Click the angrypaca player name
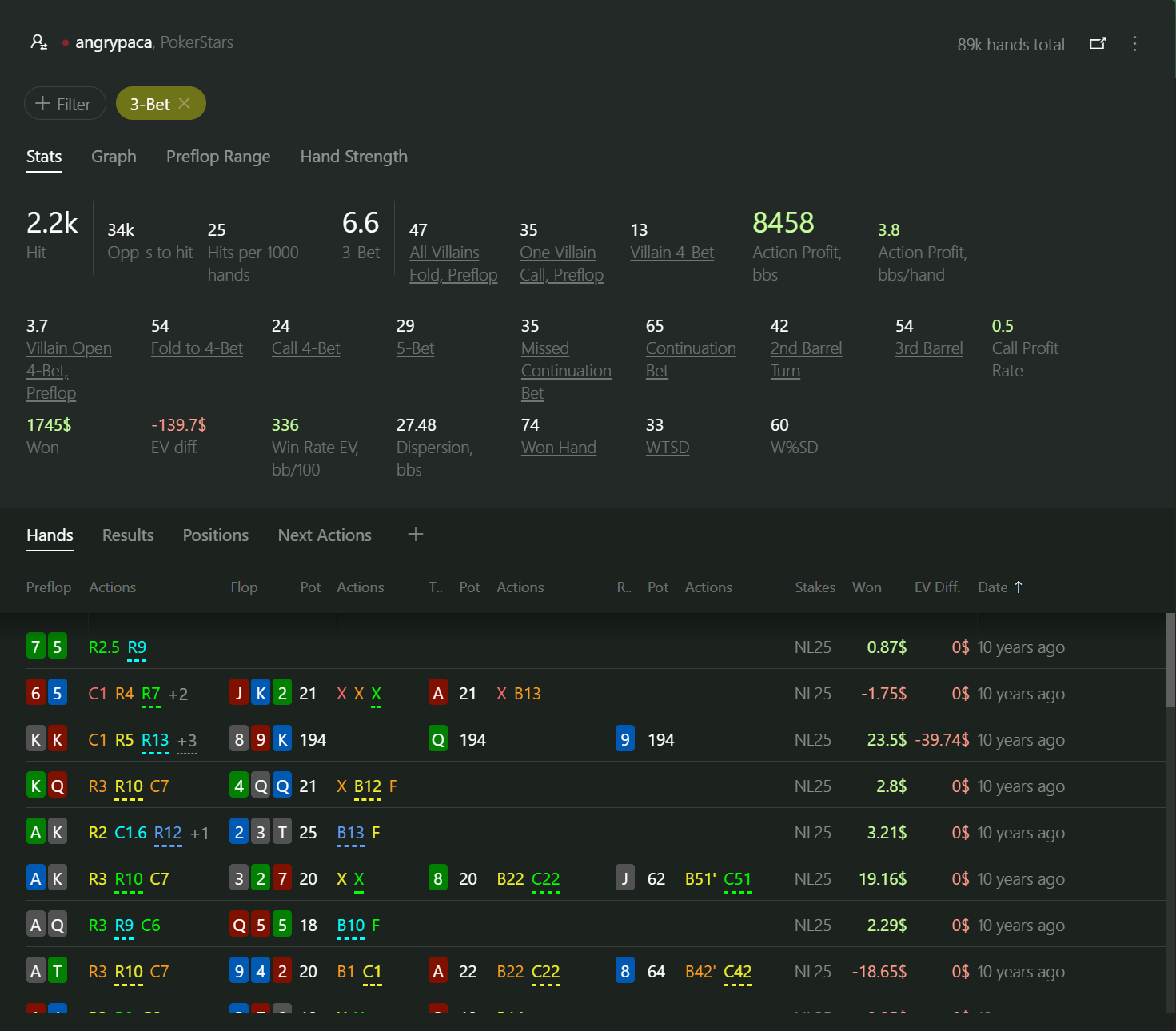1176x1031 pixels. click(x=114, y=42)
